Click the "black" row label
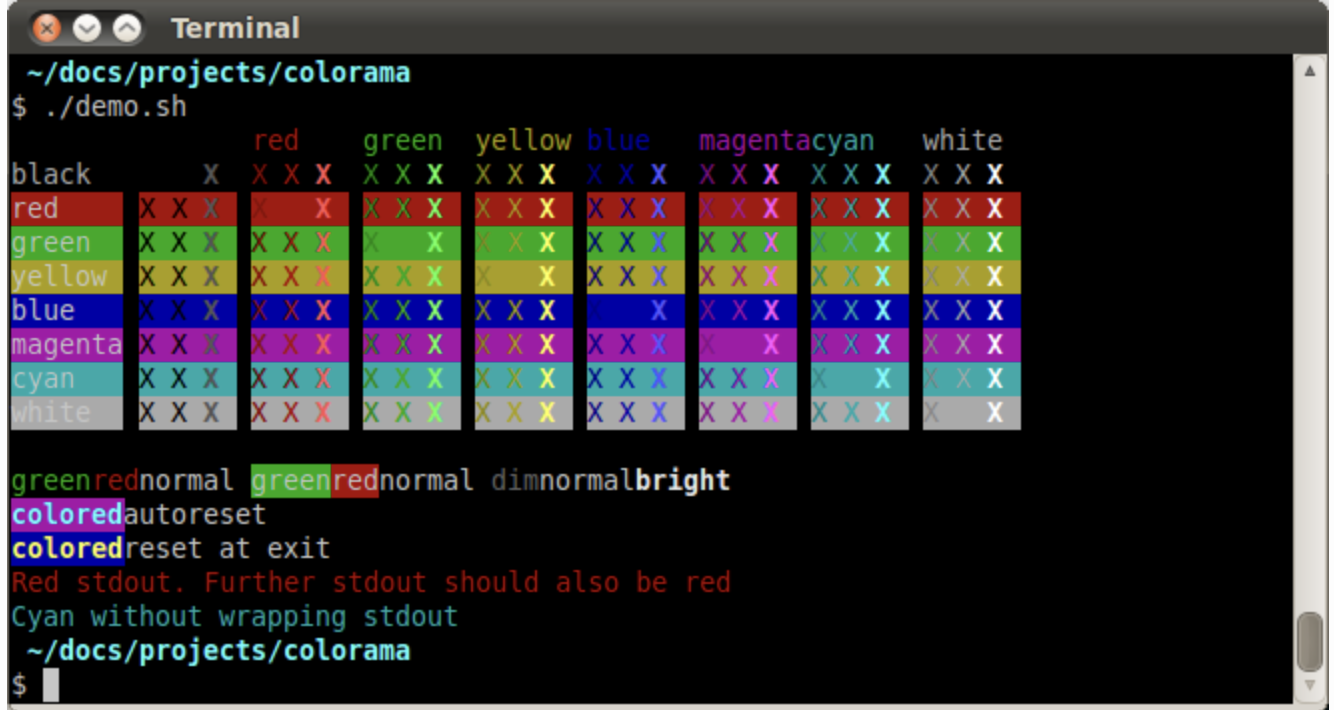 point(51,174)
